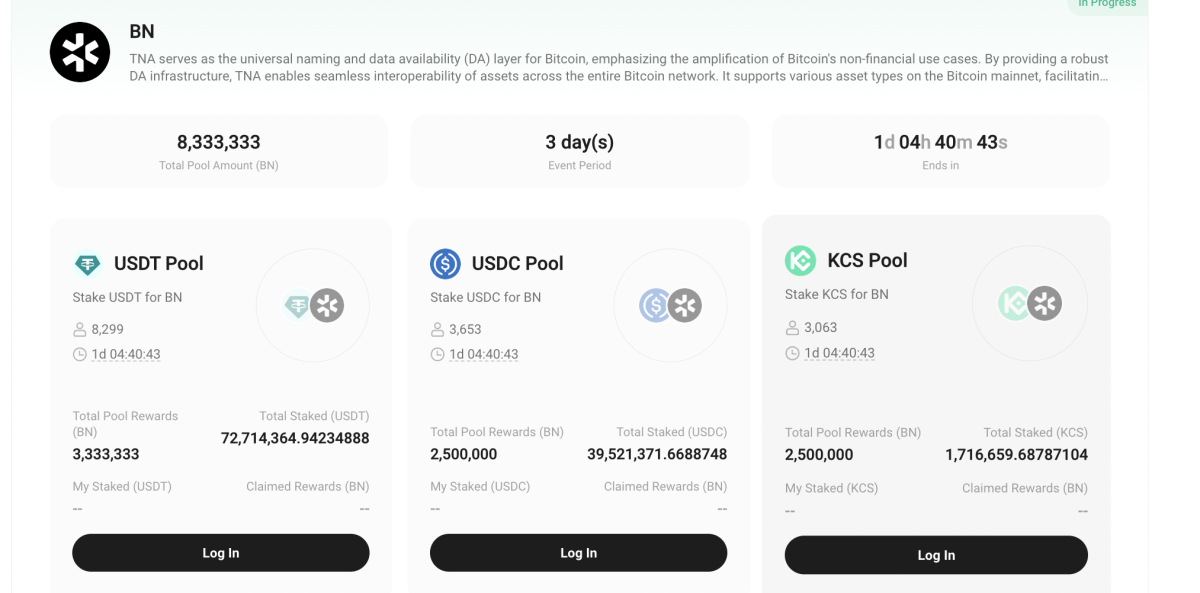This screenshot has height=593, width=1200.
Task: Select the KCS token icon beside KCS Pool
Action: click(x=801, y=260)
